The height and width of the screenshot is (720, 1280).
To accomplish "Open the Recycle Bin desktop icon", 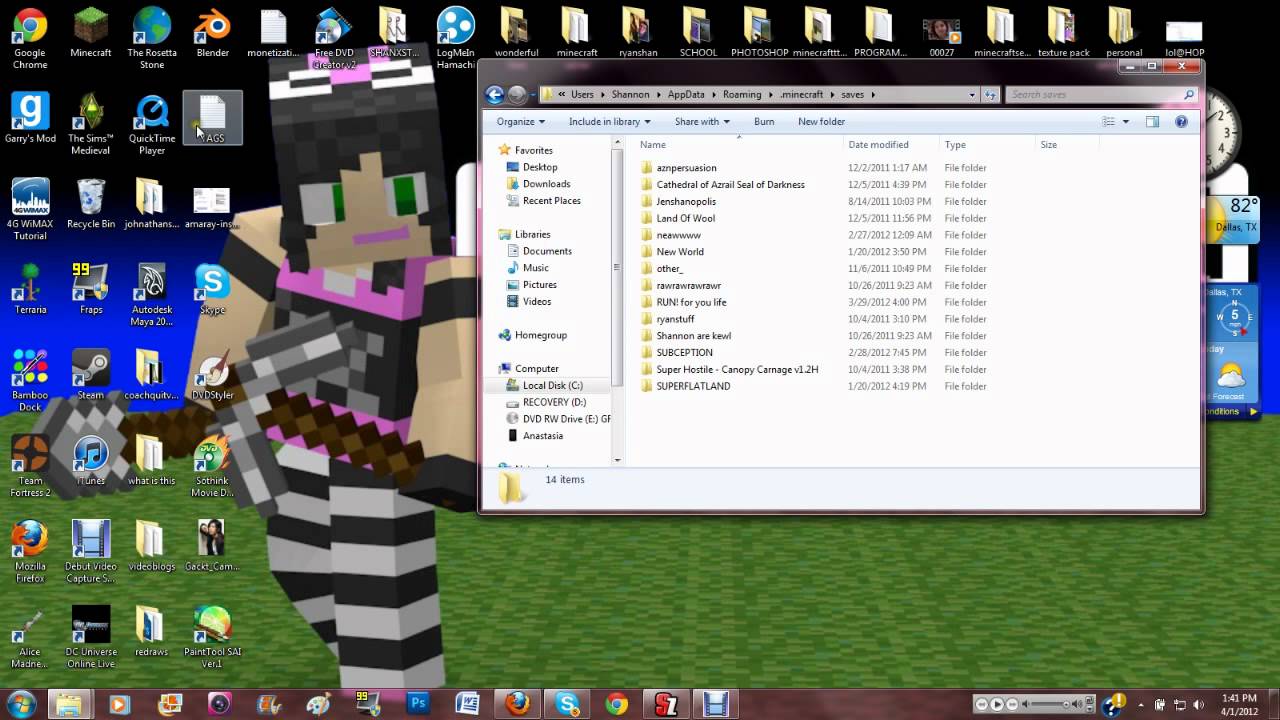I will (91, 203).
